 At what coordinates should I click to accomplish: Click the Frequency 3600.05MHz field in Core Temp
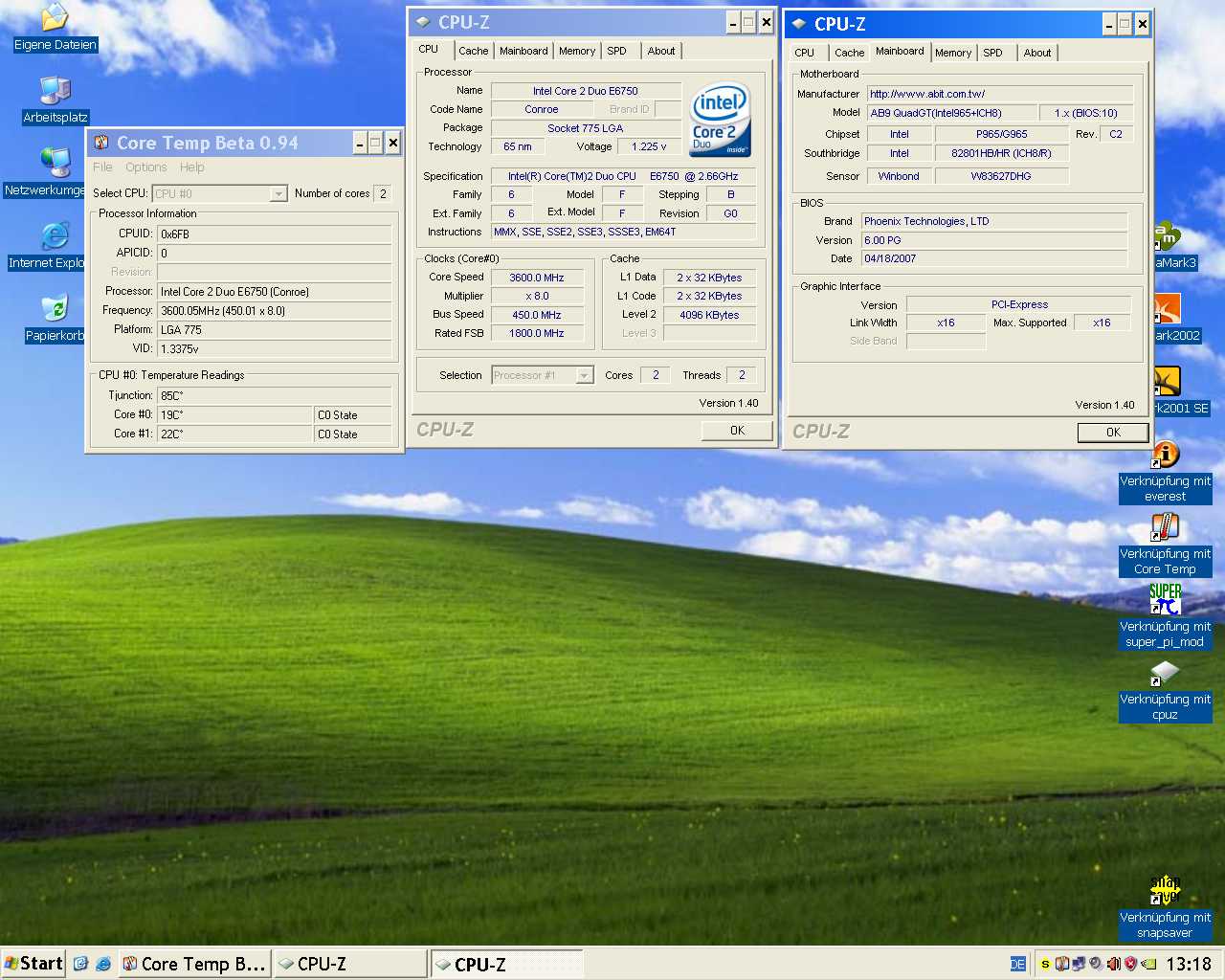tap(275, 310)
